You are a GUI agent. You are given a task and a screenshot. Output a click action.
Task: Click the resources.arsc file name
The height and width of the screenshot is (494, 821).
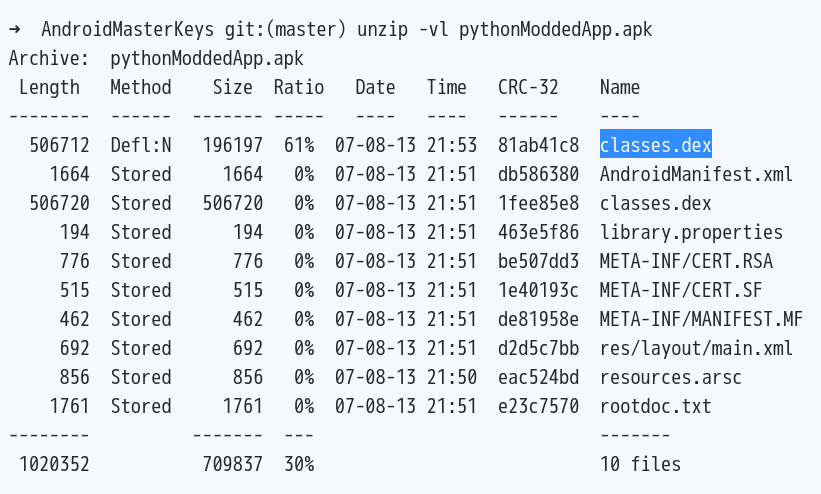[x=671, y=377]
